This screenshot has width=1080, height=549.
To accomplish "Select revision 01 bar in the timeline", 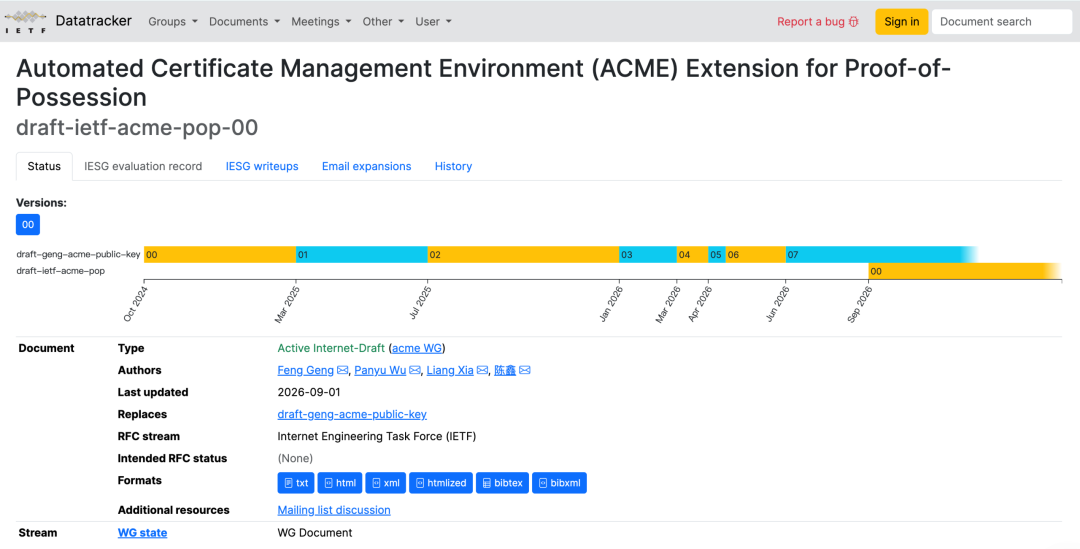I will 362,255.
